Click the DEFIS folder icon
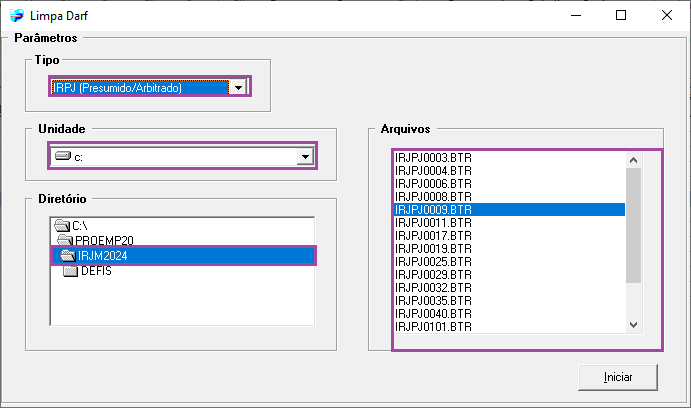691x408 pixels. tap(71, 271)
